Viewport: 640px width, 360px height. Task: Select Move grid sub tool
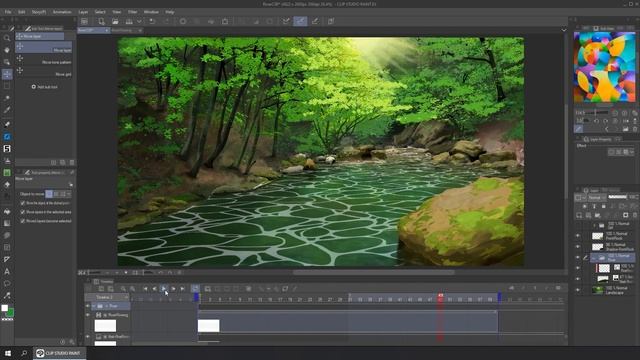click(44, 72)
